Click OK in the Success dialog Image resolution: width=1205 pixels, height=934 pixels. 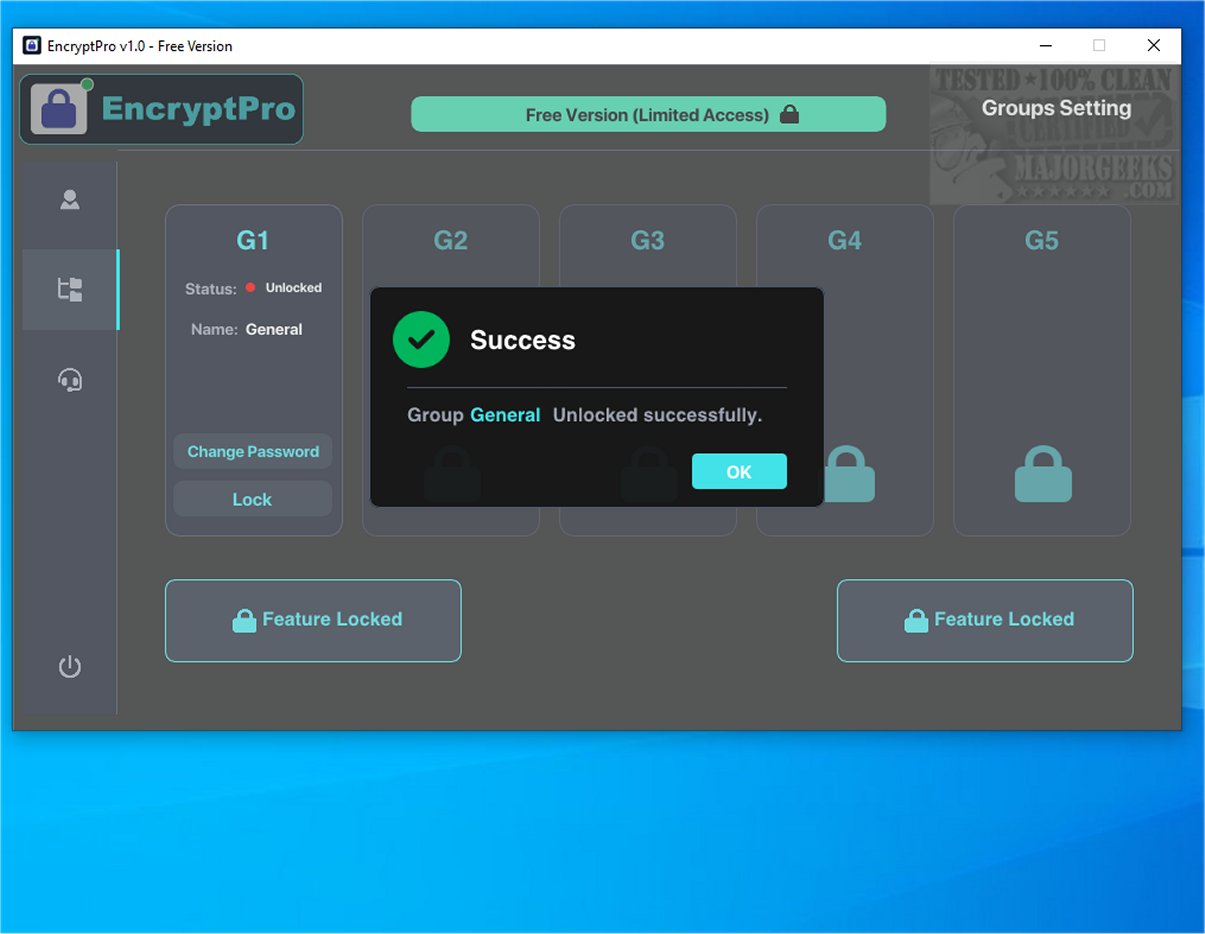coord(739,472)
